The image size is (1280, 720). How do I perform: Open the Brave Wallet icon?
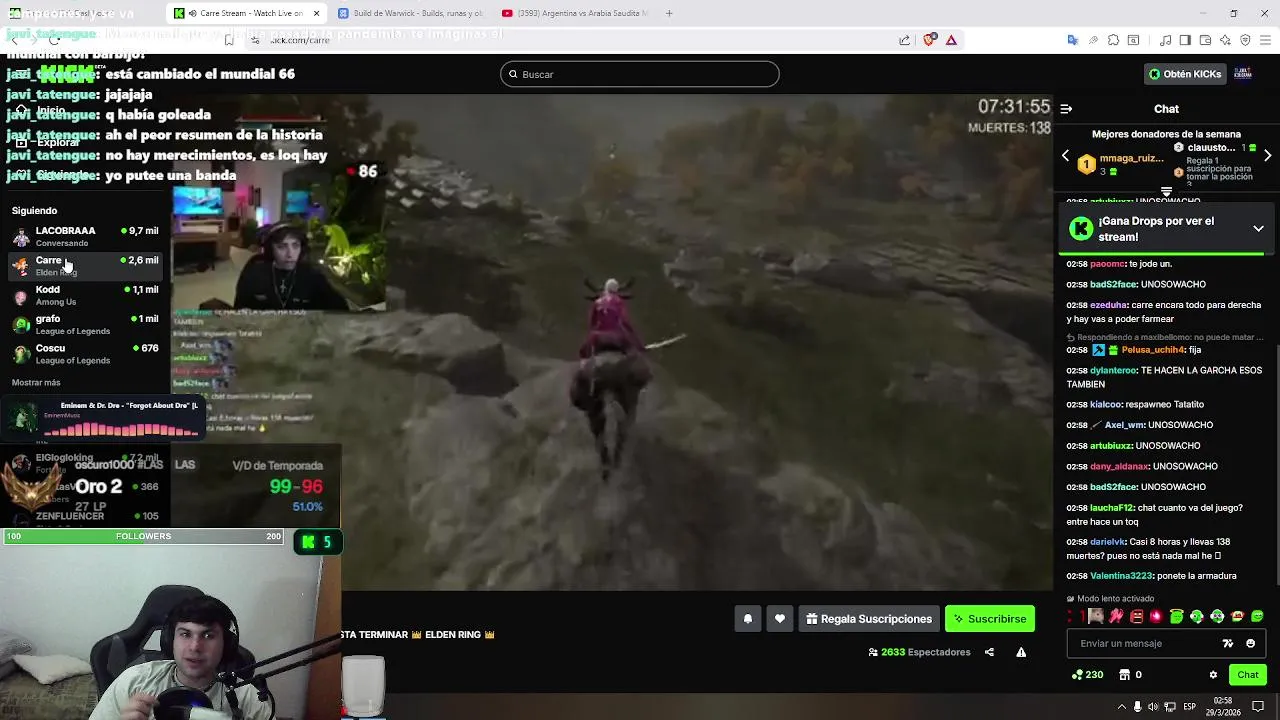(1205, 40)
